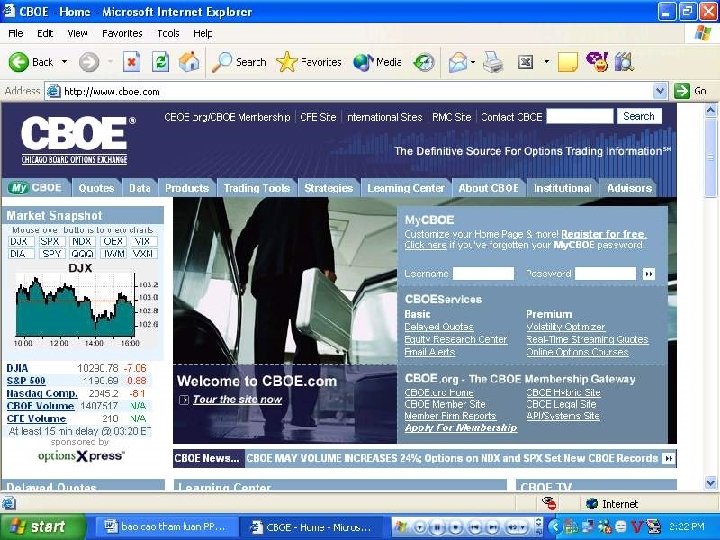
Task: Click the Research binoculars toolbar icon
Action: [x=624, y=62]
